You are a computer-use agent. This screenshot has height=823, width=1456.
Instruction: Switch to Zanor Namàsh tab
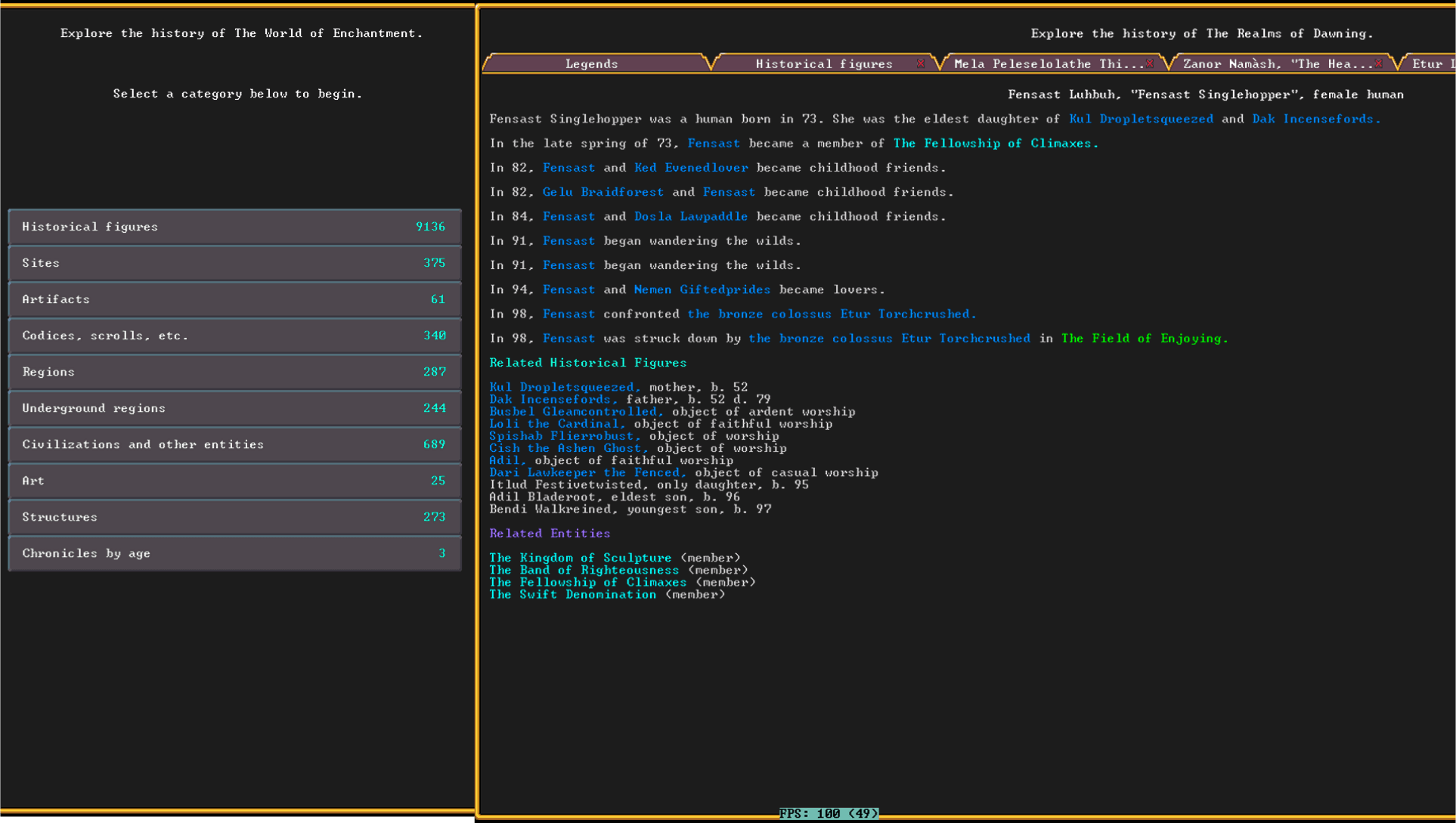[x=1277, y=64]
